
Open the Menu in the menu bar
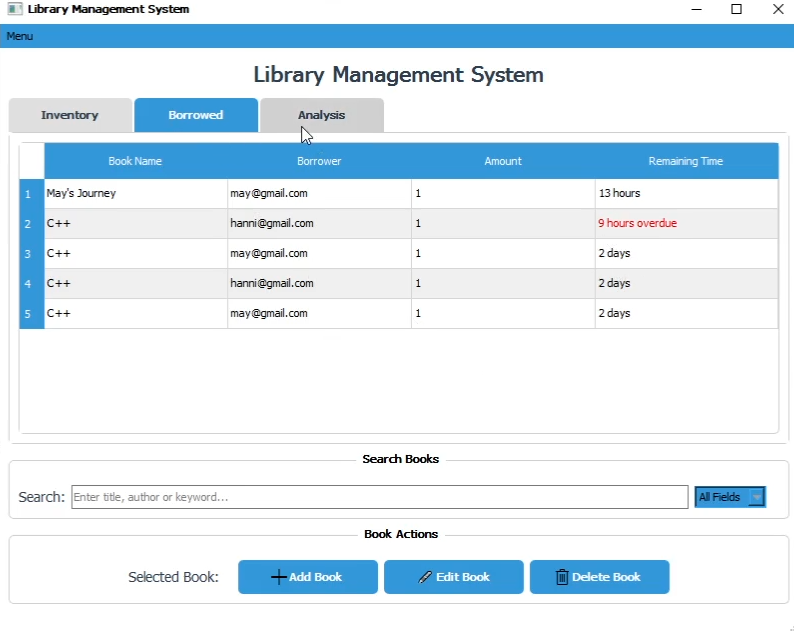pyautogui.click(x=20, y=36)
